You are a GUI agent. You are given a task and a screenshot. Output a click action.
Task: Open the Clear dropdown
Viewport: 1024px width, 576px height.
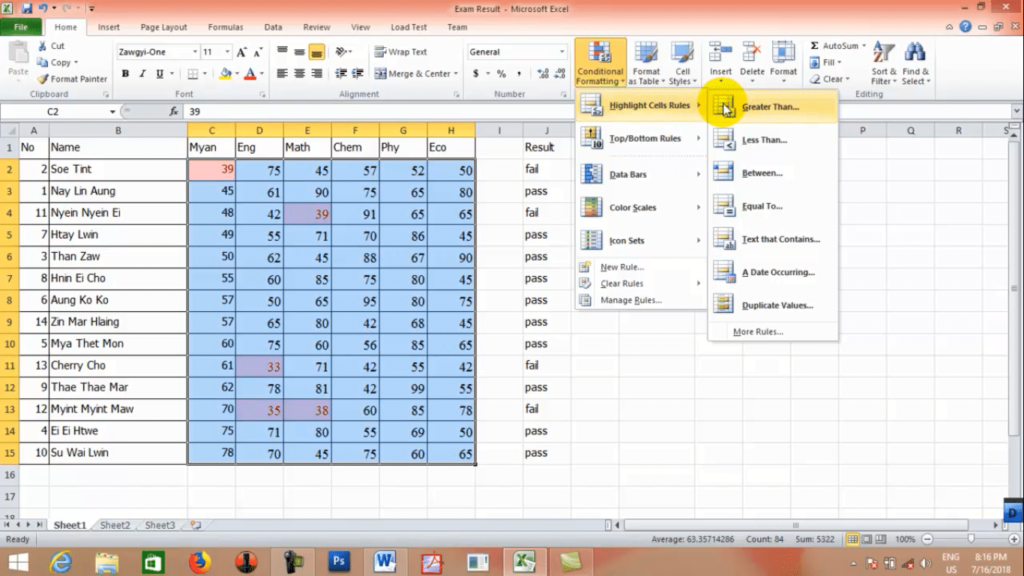(830, 79)
